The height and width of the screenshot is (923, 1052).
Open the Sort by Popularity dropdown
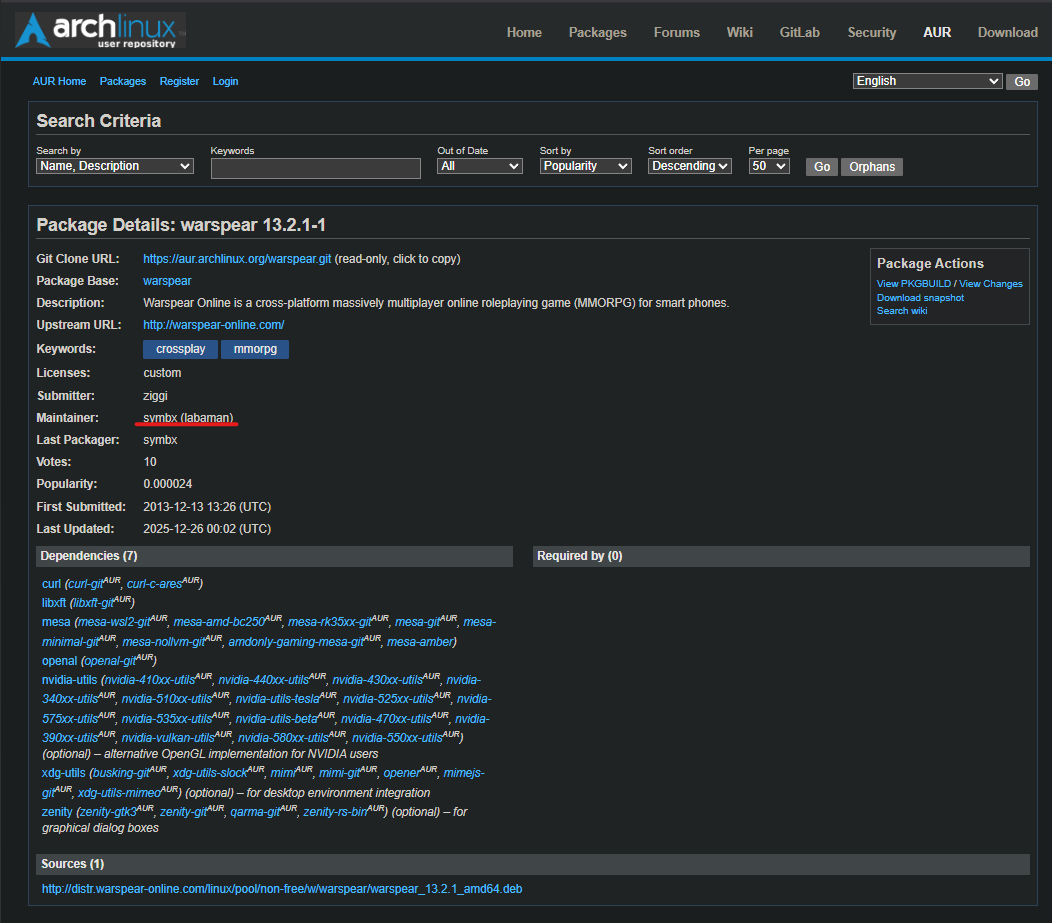click(x=585, y=166)
